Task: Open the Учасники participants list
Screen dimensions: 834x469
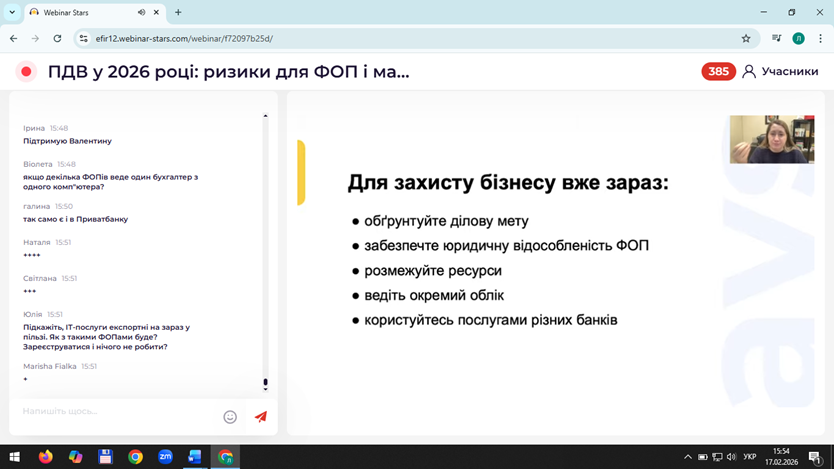Action: (780, 71)
